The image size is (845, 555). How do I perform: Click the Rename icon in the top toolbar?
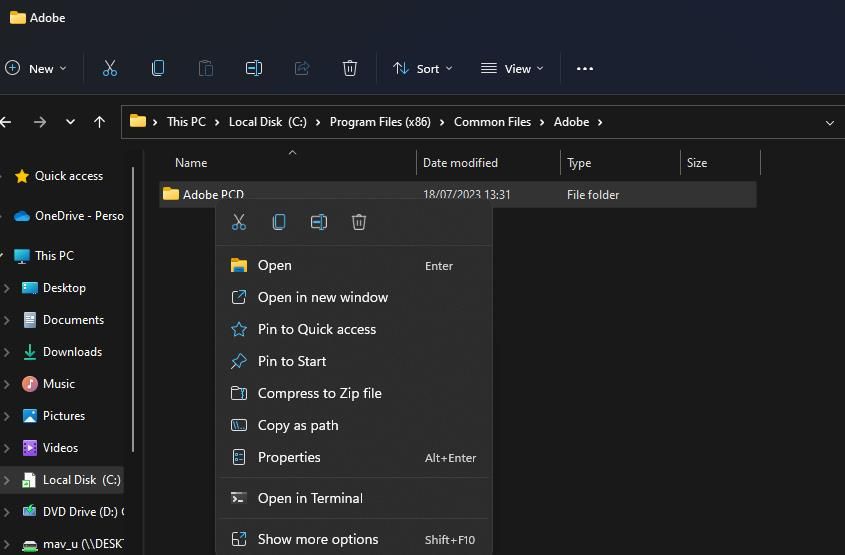254,68
